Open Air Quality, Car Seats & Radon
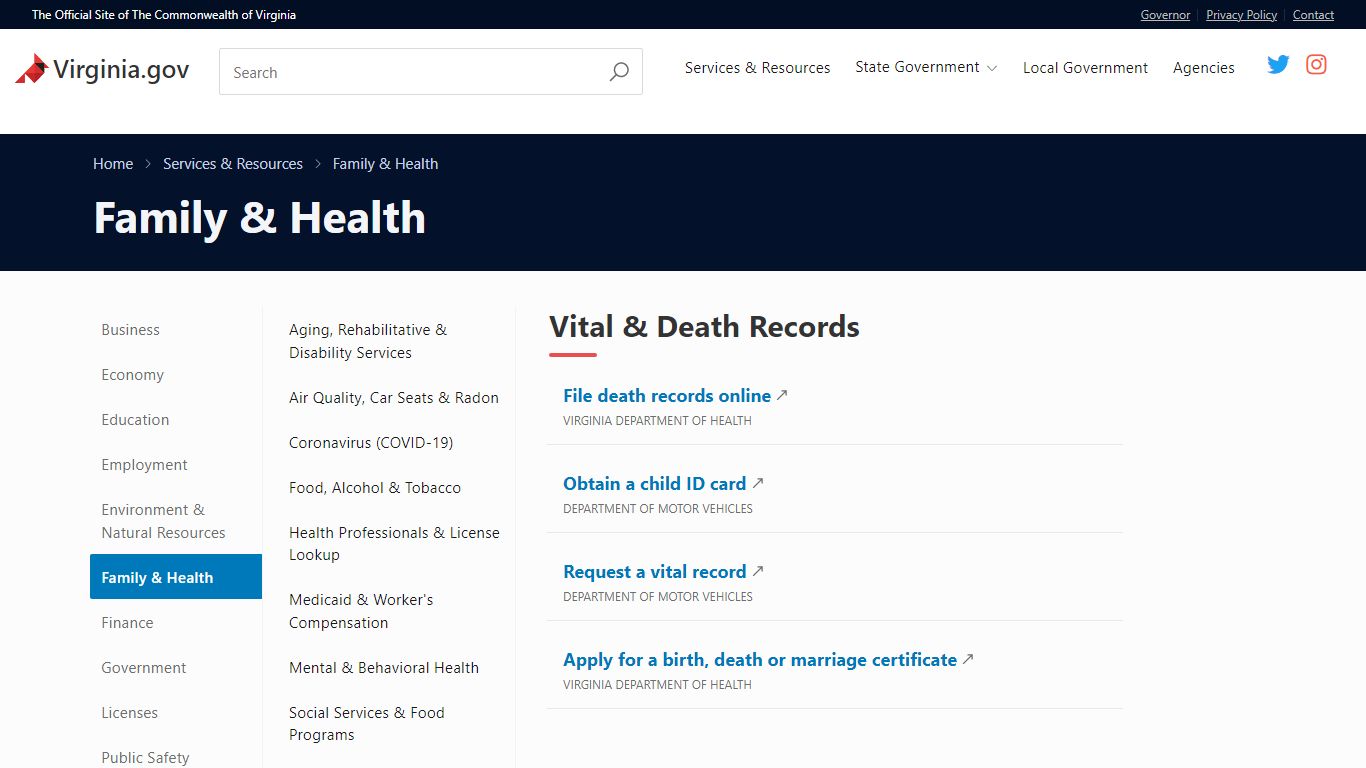 [x=394, y=398]
